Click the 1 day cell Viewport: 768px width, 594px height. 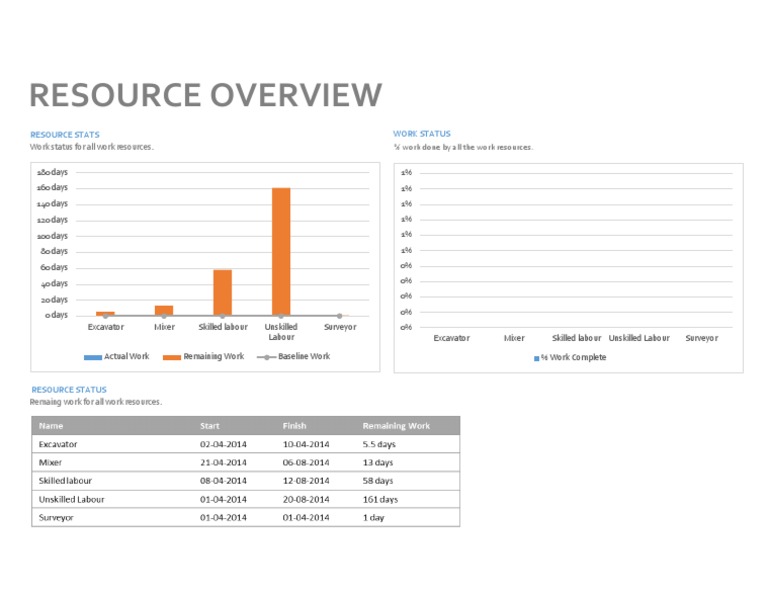[x=373, y=518]
